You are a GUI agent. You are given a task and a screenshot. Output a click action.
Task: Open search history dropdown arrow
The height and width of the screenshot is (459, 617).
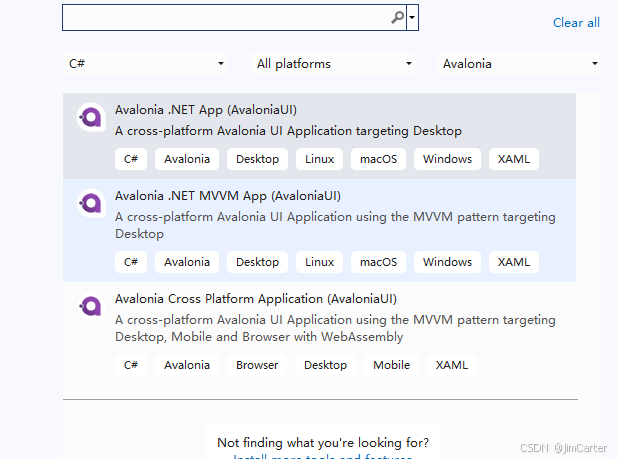pyautogui.click(x=412, y=17)
